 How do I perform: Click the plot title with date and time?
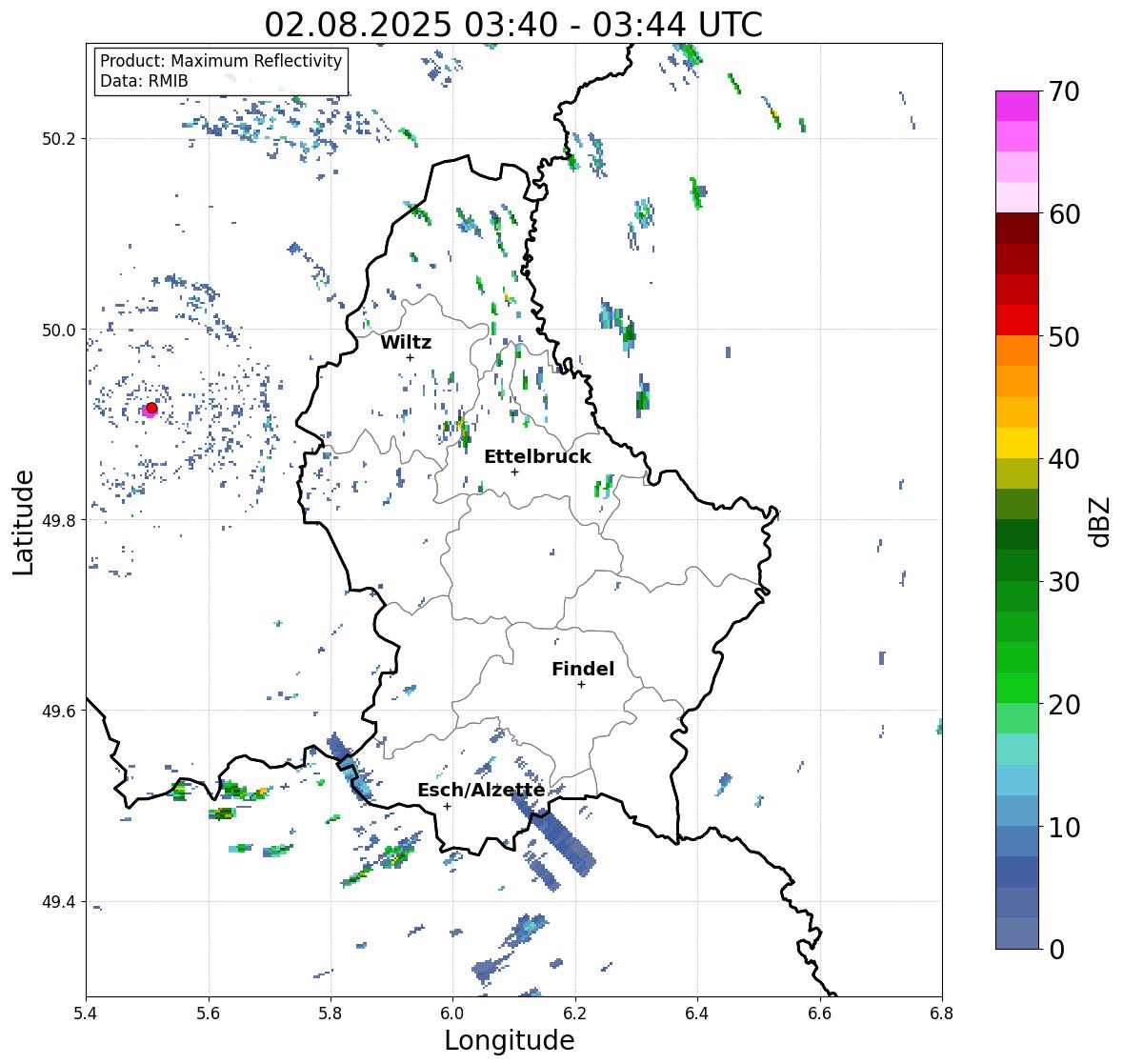click(513, 25)
